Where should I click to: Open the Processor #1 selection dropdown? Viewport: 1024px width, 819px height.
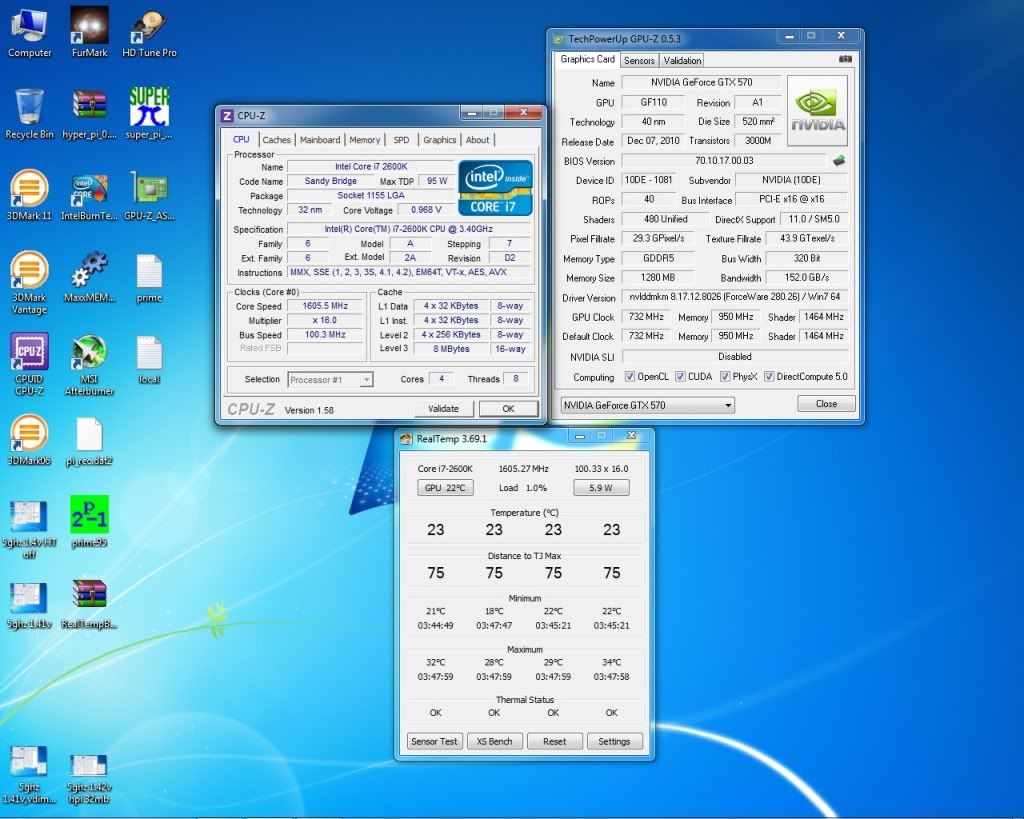coord(330,379)
